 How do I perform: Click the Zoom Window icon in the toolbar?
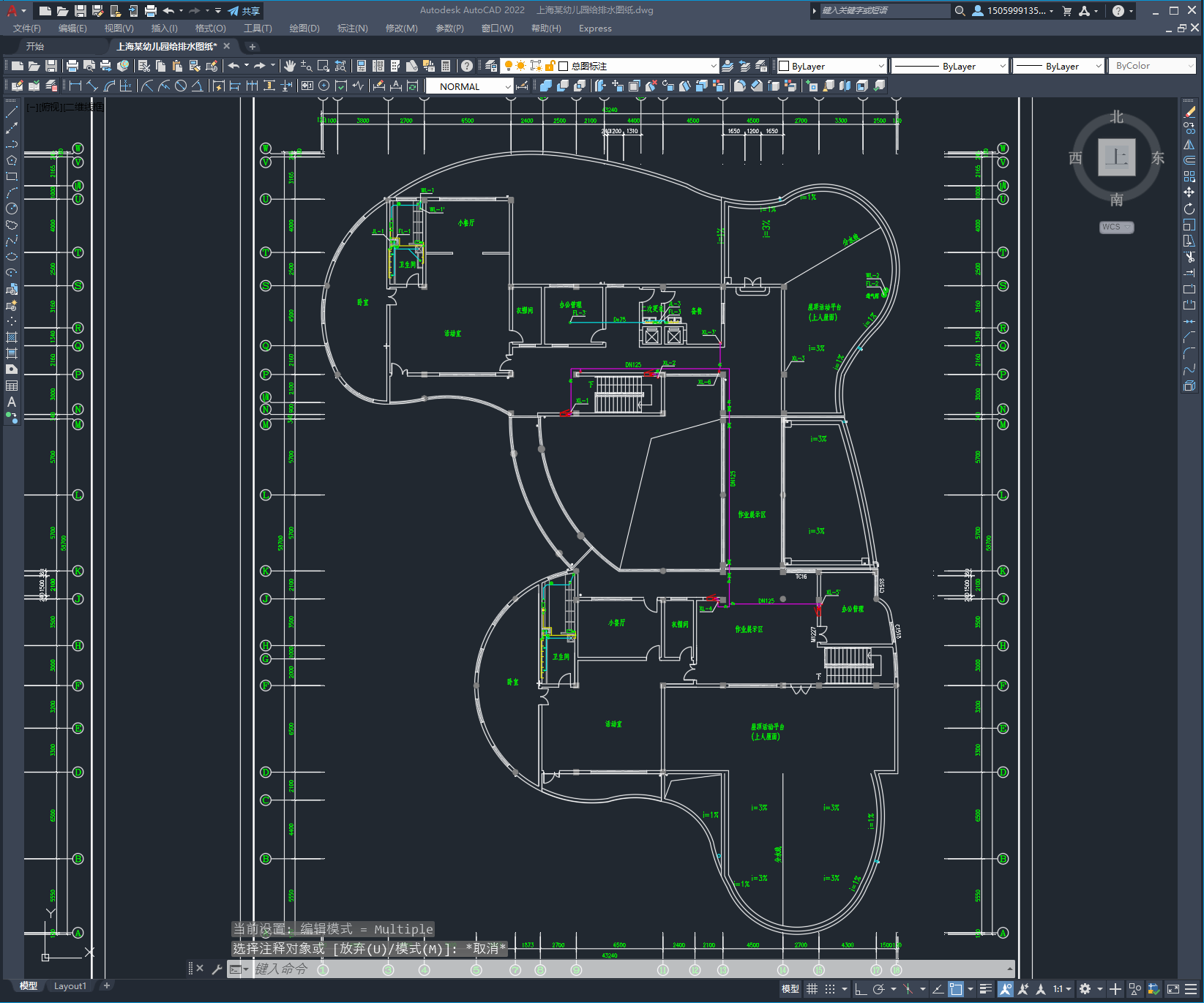(324, 66)
